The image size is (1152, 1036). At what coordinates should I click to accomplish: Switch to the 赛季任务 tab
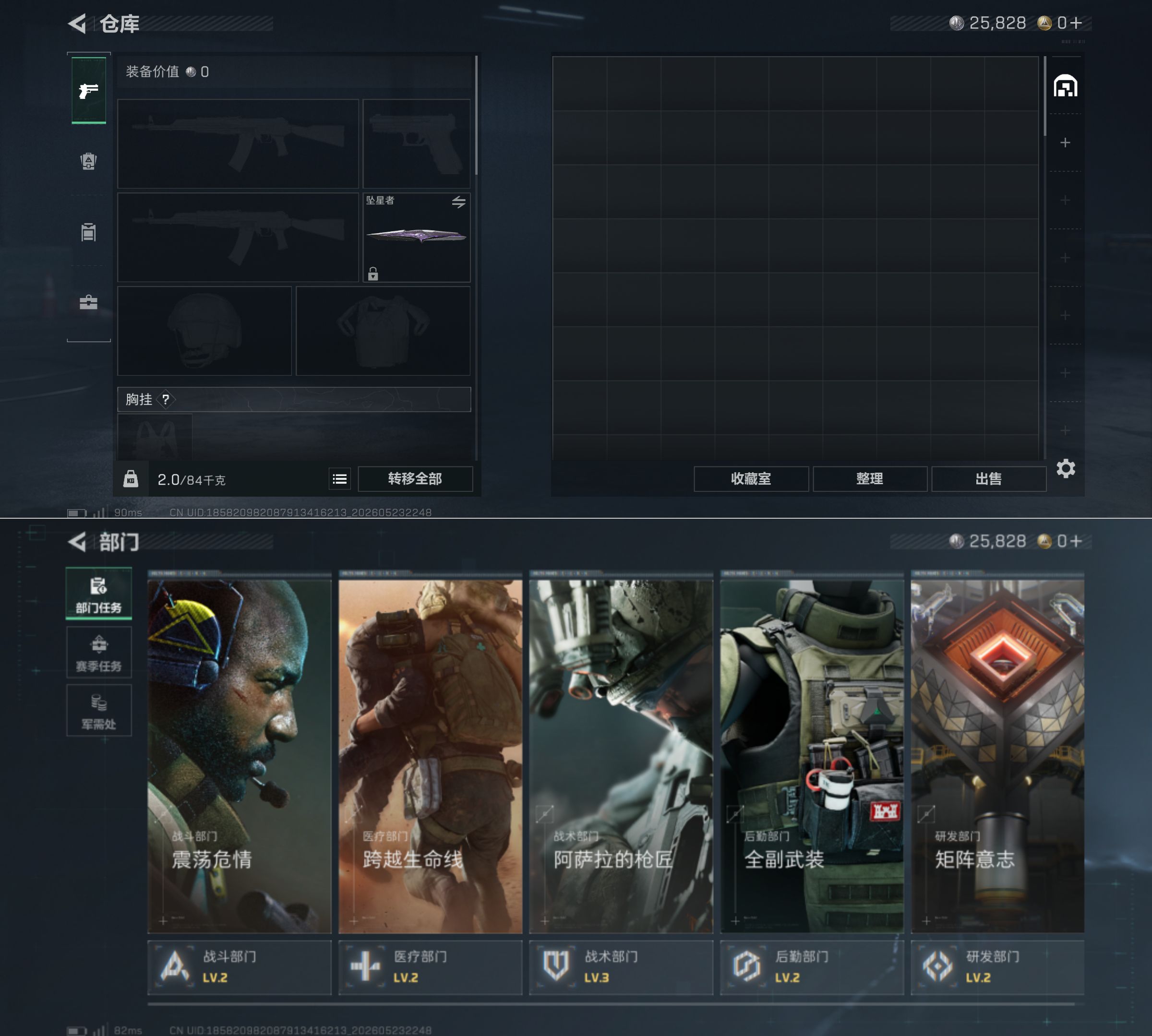click(99, 652)
